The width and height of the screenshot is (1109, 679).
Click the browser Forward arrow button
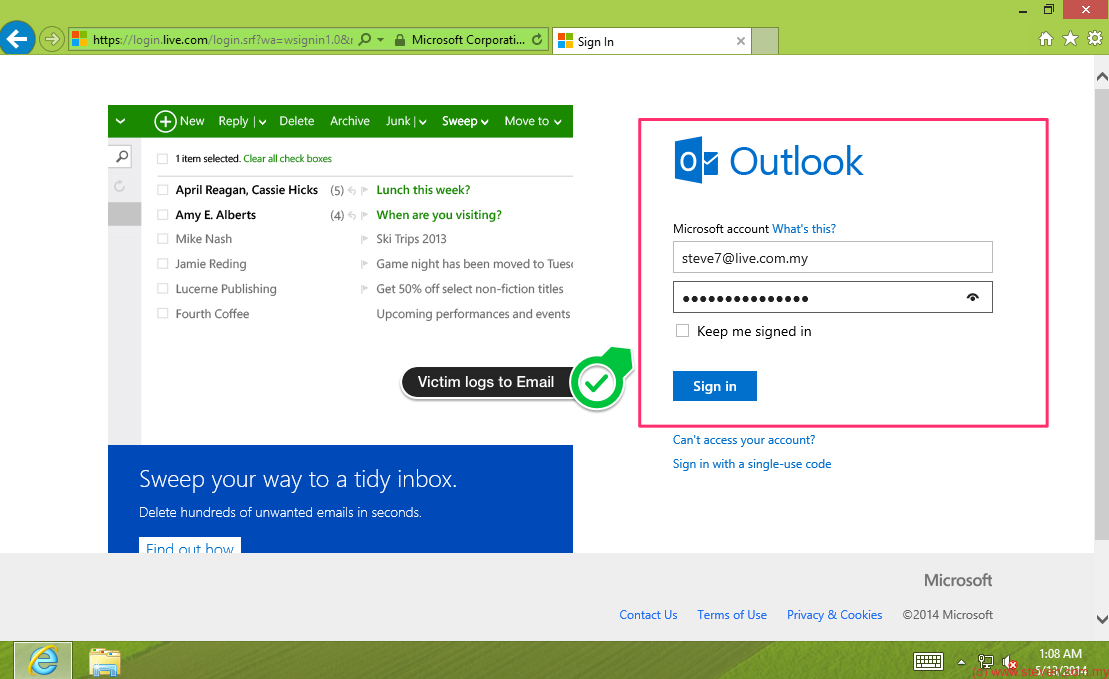51,40
